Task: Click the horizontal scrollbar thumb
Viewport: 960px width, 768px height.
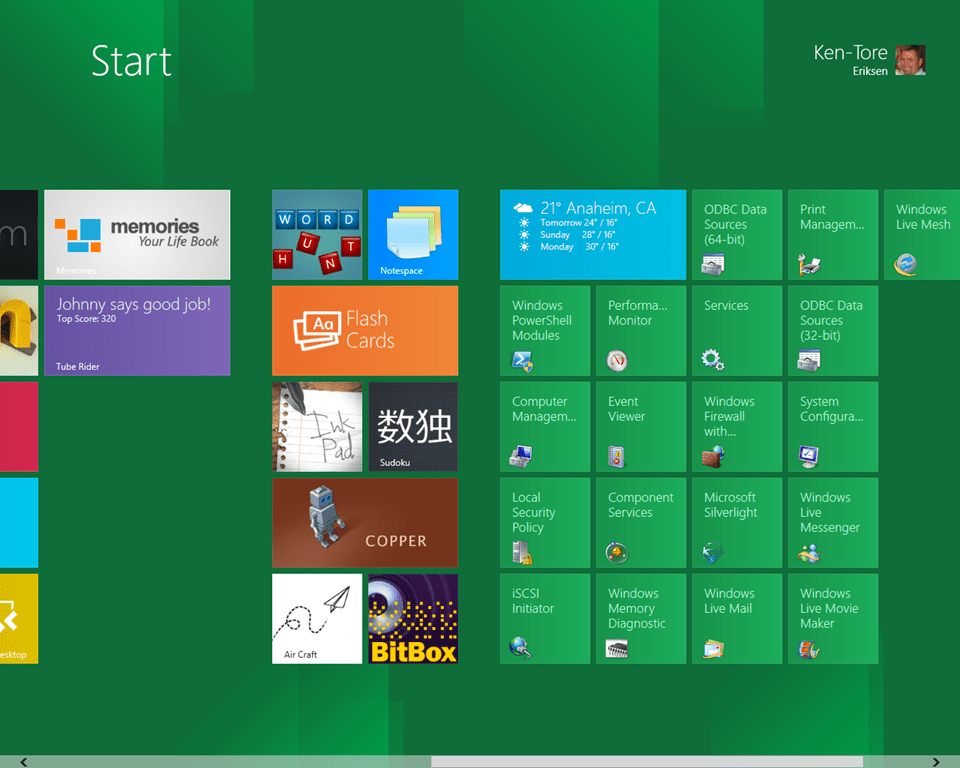Action: pyautogui.click(x=647, y=762)
